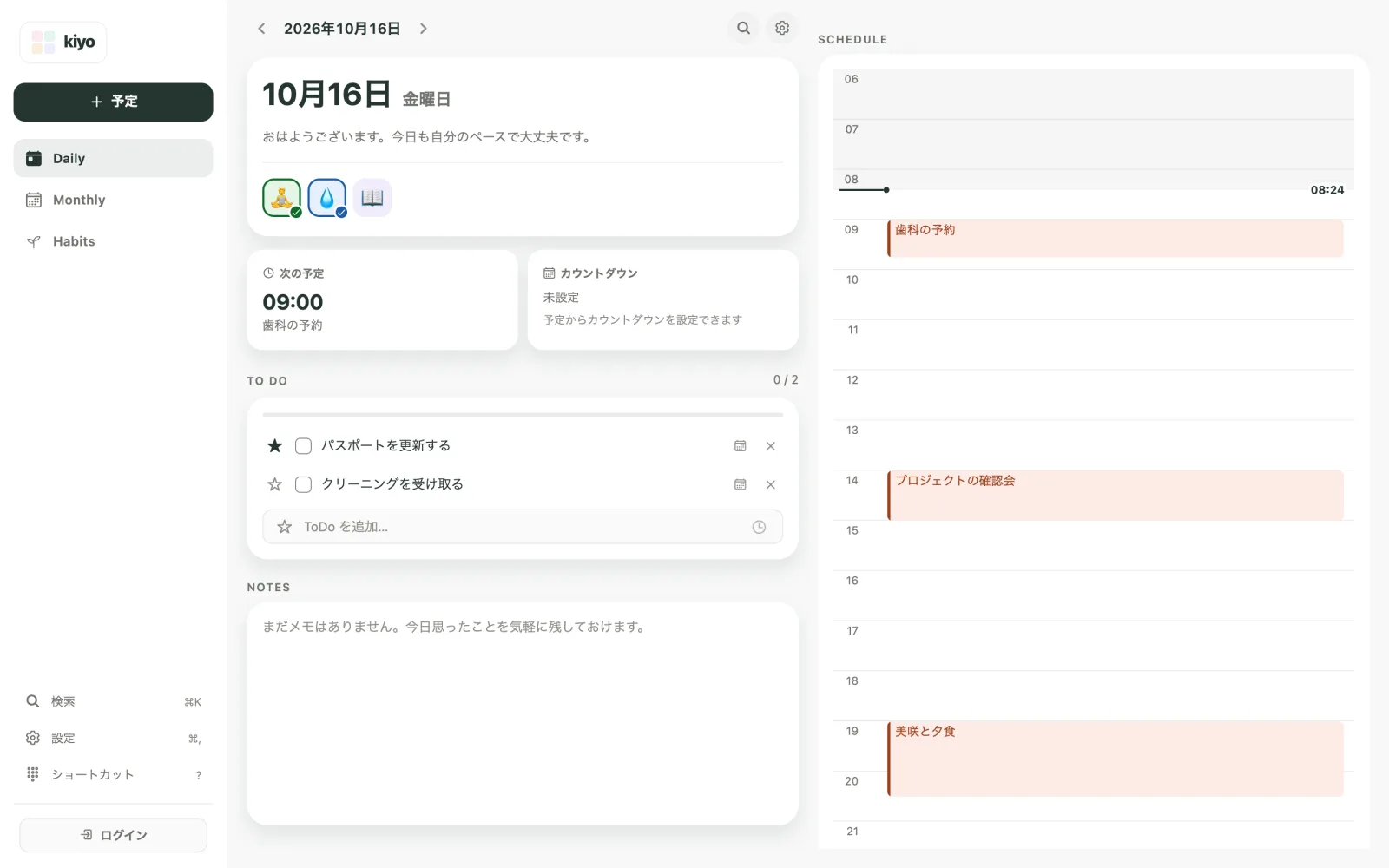This screenshot has height=868, width=1389.
Task: Switch to the Daily view
Action: tap(113, 158)
